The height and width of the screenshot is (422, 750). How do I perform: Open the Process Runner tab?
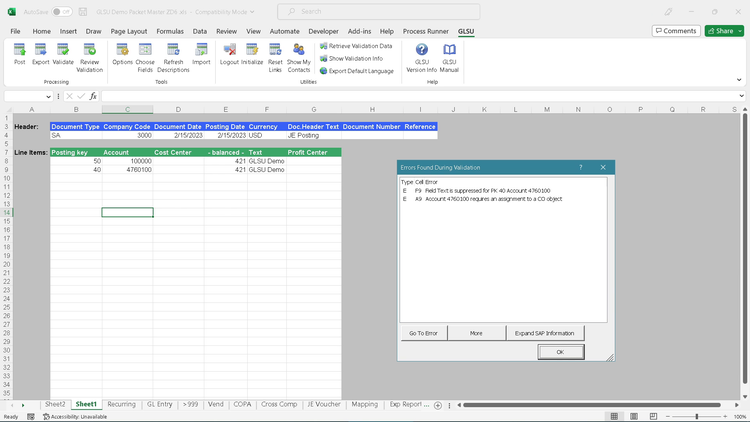click(x=426, y=31)
